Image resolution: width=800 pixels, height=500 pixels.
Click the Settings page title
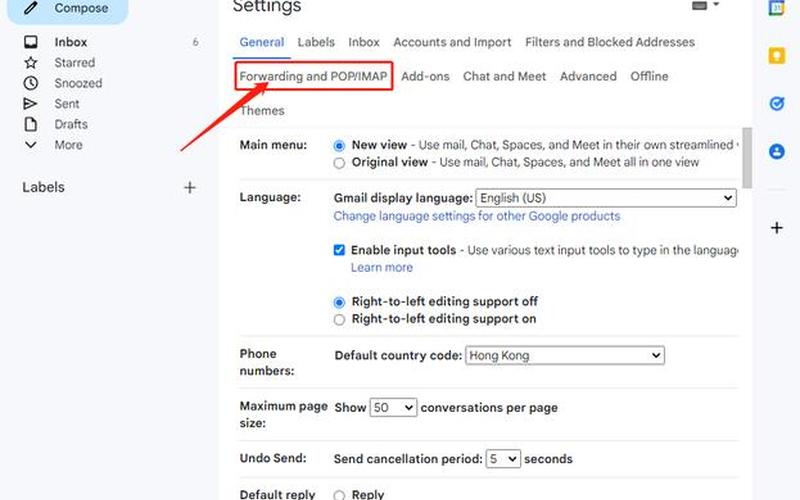click(267, 7)
